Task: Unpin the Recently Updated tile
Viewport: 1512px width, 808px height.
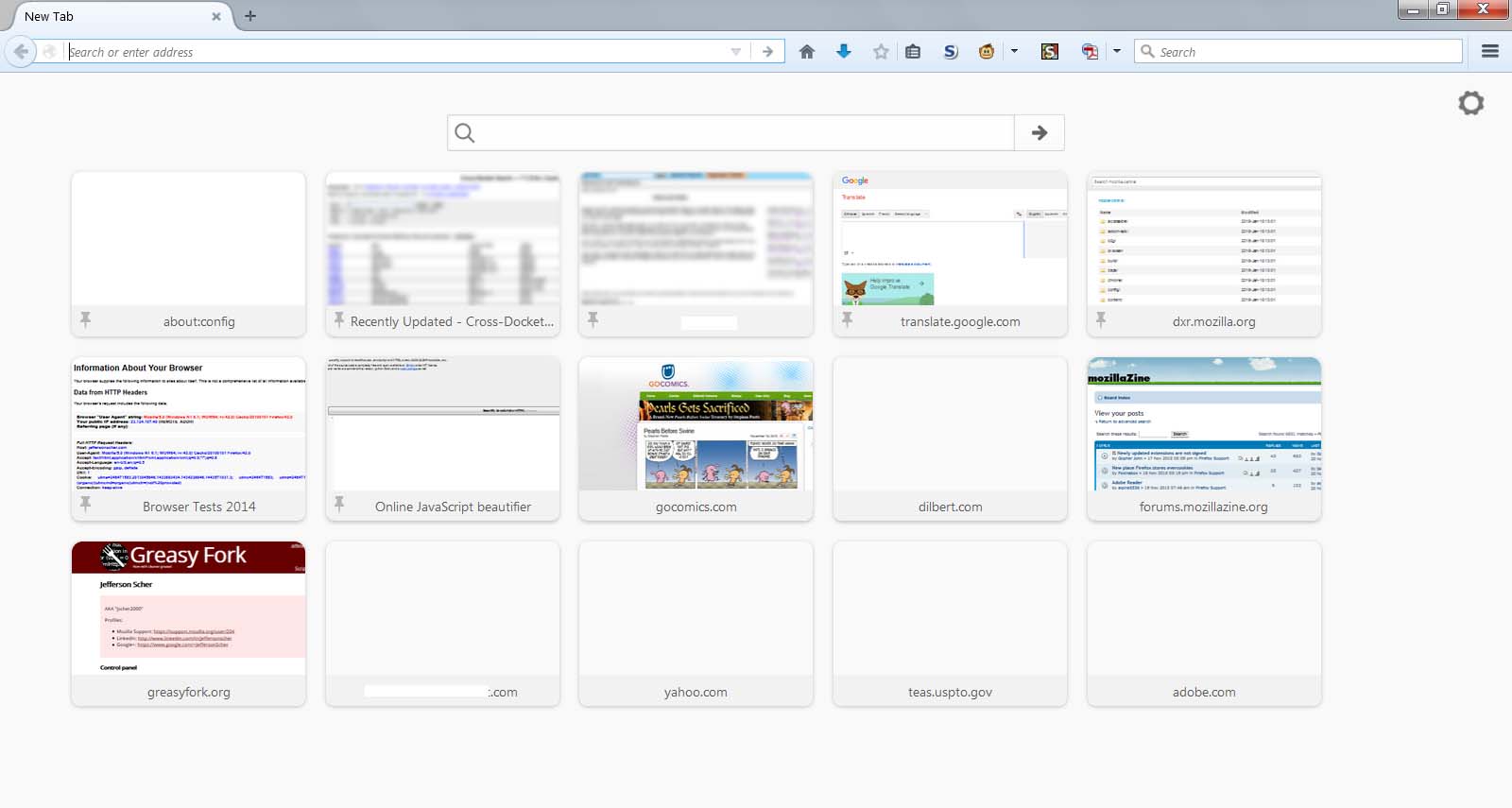Action: [x=339, y=319]
